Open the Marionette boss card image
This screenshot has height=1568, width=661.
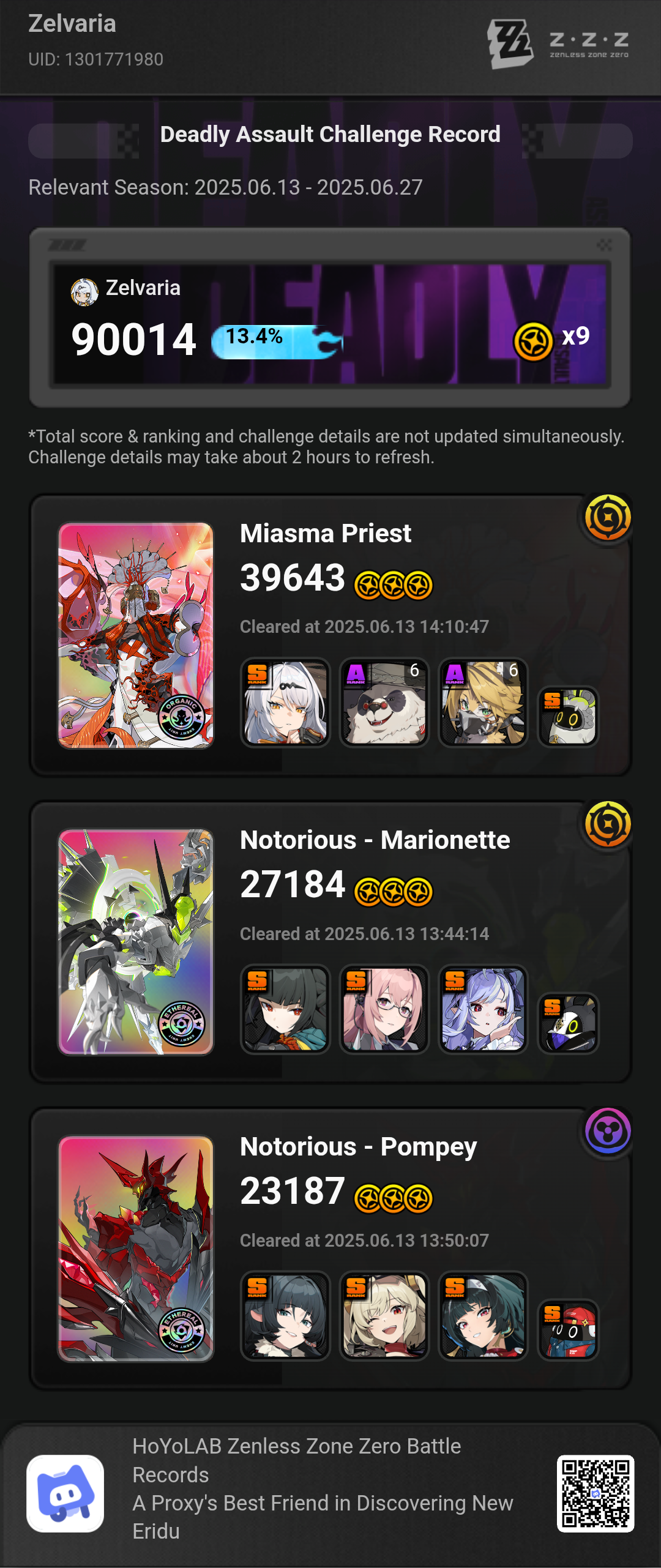click(x=136, y=941)
